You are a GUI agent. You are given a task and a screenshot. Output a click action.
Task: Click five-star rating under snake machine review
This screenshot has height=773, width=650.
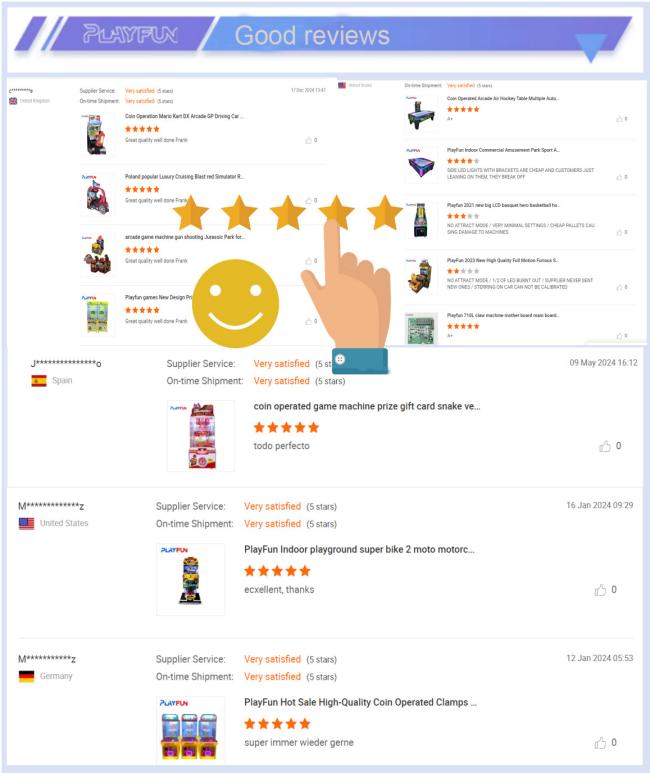click(286, 427)
